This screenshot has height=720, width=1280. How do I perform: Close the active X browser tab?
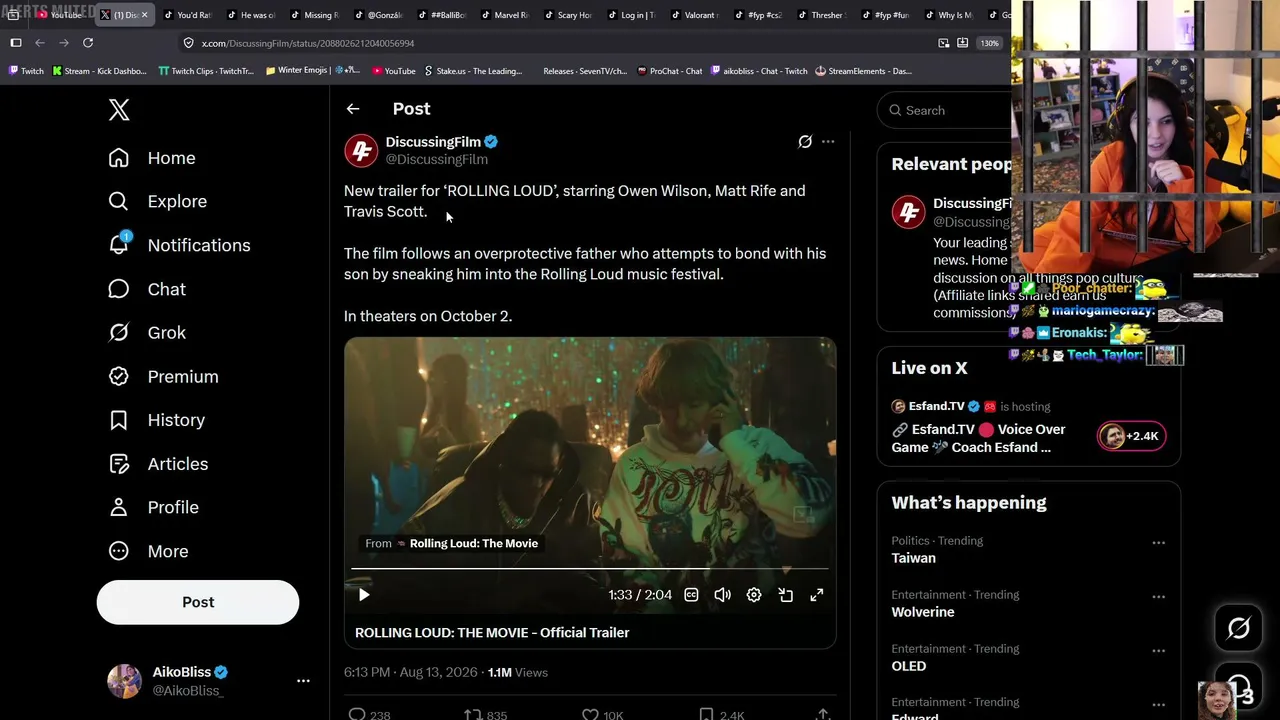click(145, 15)
